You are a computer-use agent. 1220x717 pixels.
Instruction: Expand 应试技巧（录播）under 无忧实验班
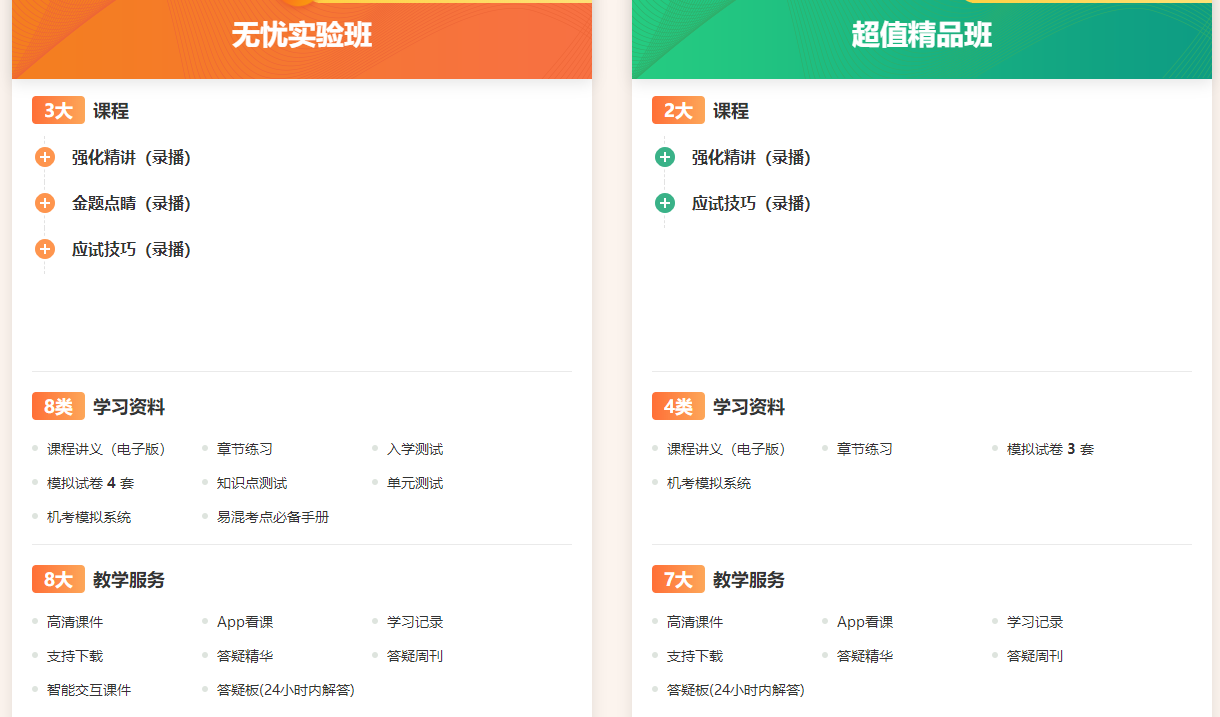(x=131, y=250)
